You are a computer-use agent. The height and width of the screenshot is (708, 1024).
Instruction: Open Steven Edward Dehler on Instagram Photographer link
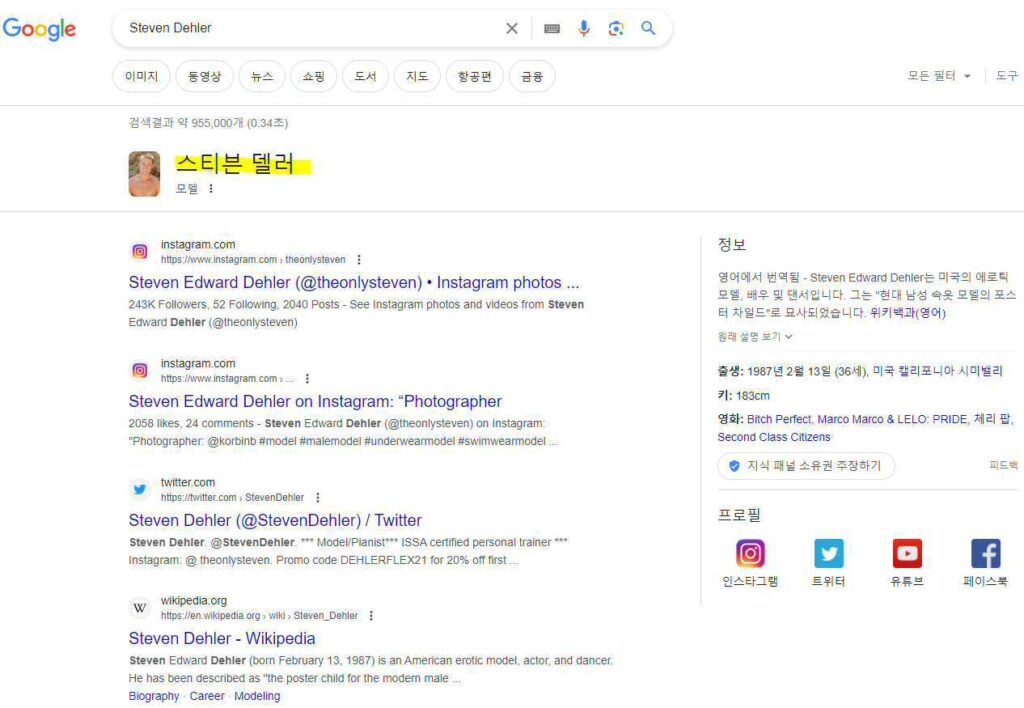pos(315,401)
